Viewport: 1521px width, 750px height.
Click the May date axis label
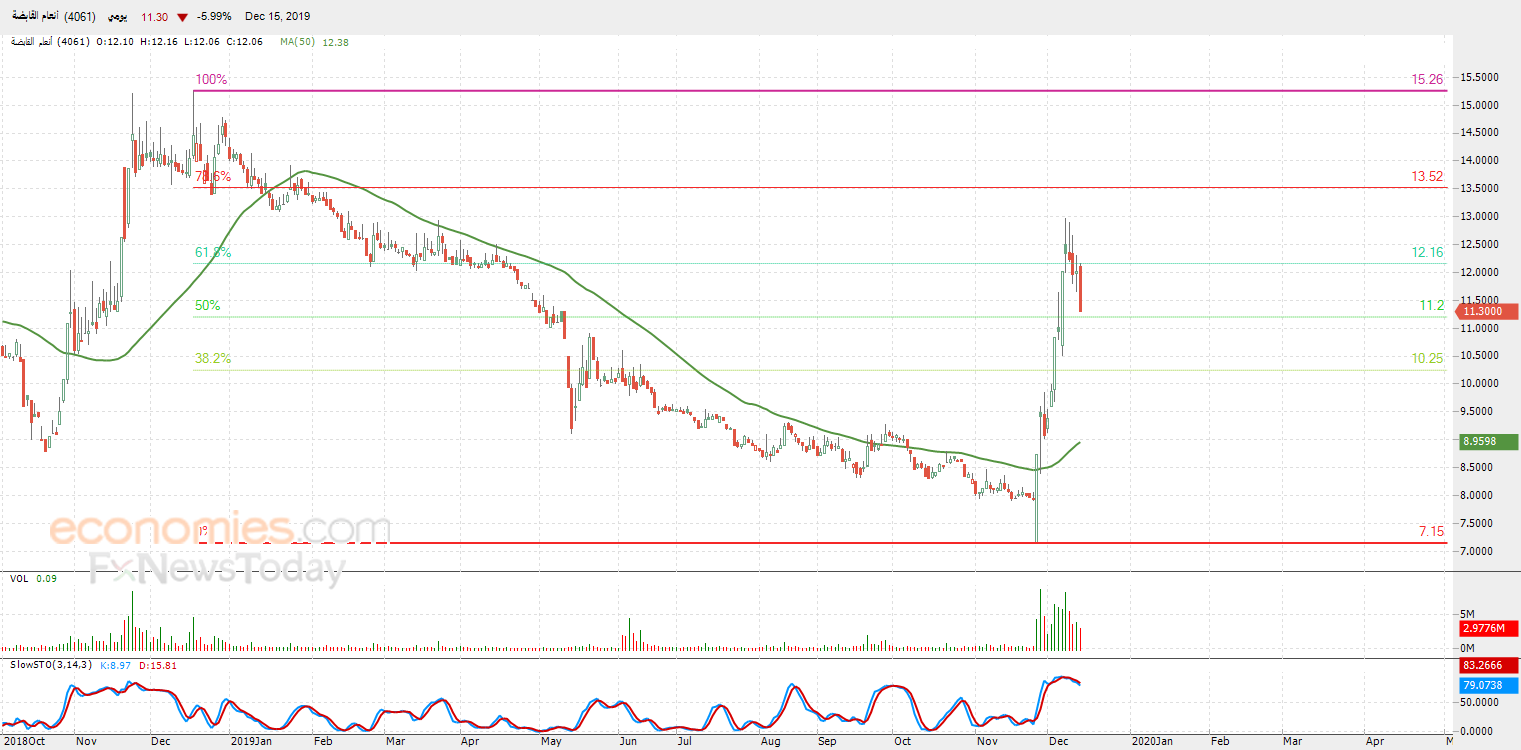click(552, 742)
